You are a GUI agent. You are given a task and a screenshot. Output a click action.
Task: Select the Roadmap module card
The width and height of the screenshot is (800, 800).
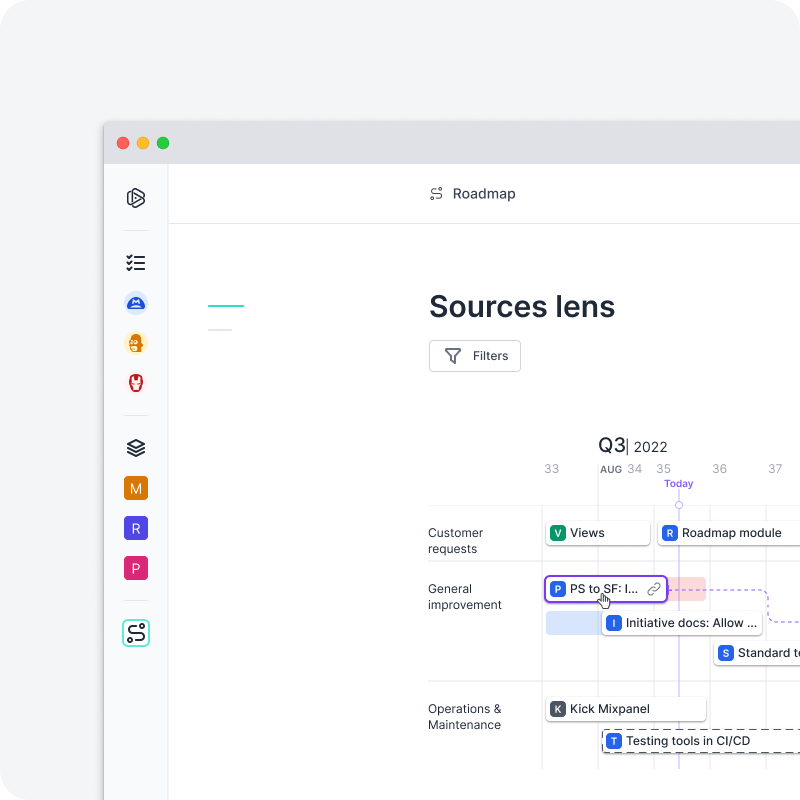[x=727, y=533]
